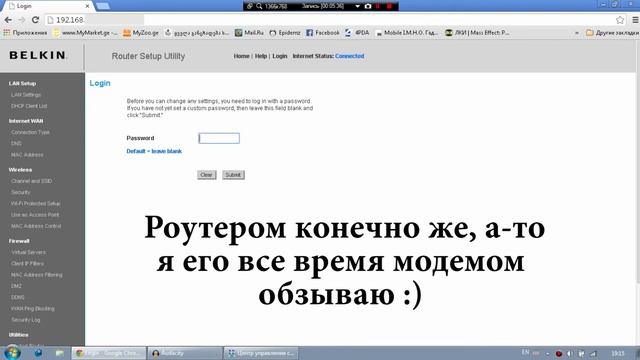Image resolution: width=640 pixels, height=360 pixels.
Task: Open the Приложения apps shortcut
Action: click(x=25, y=33)
